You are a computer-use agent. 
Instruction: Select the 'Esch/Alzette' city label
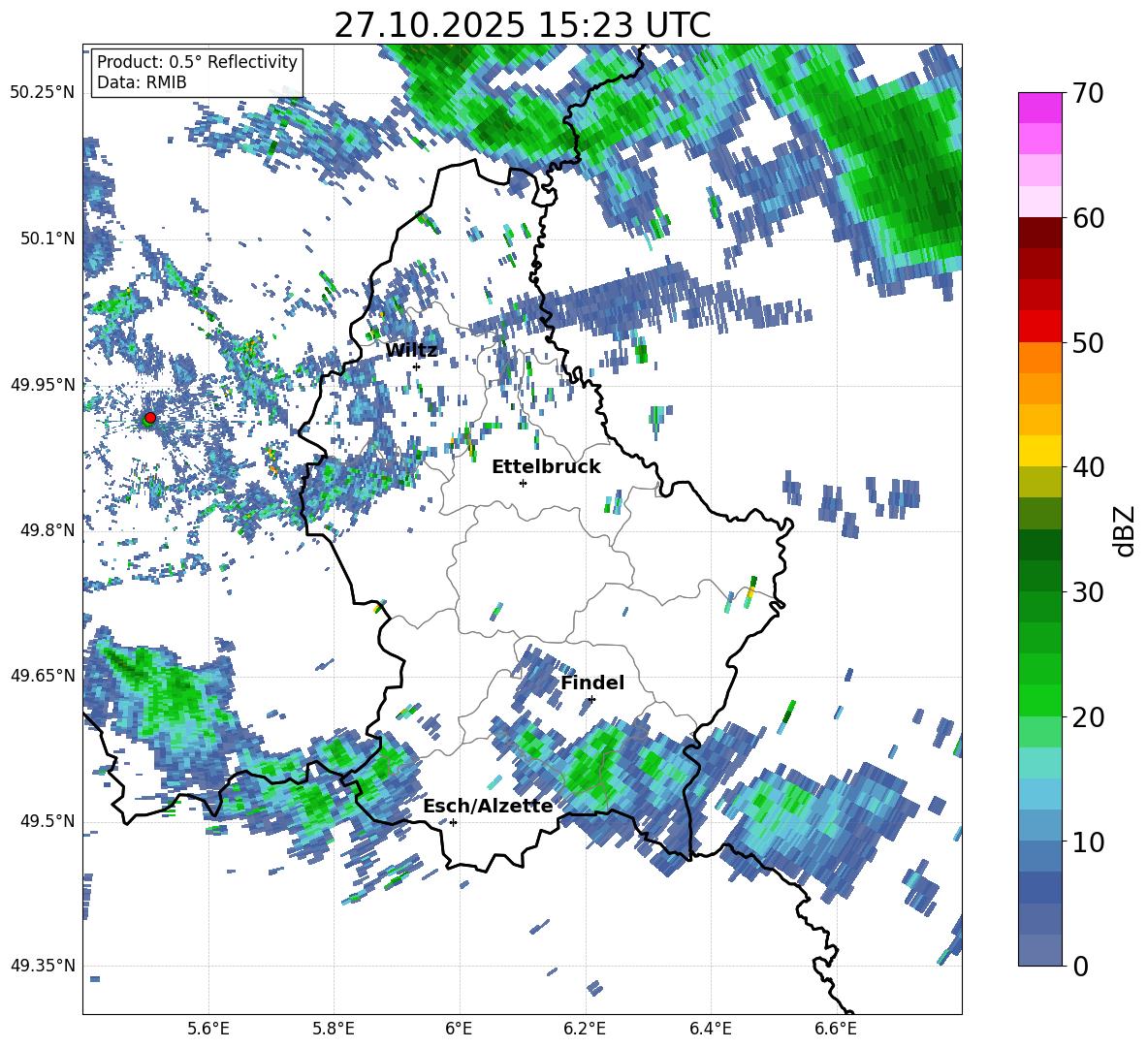489,806
